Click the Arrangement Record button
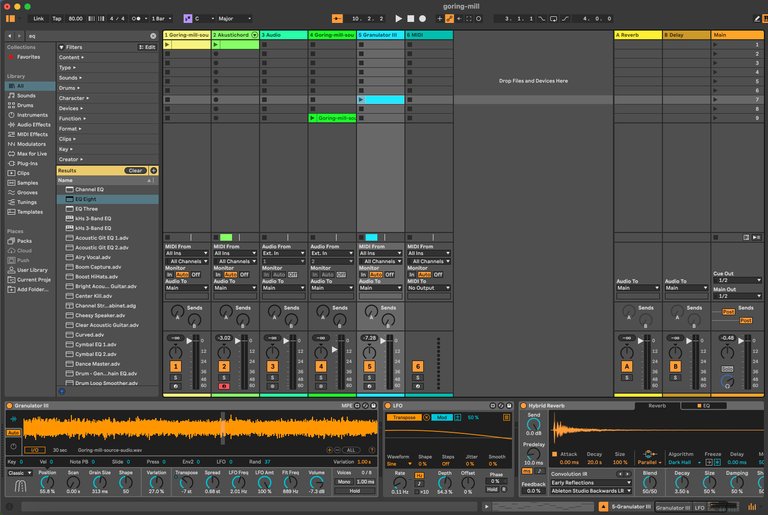Screen dimensions: 768x515 click(x=422, y=19)
